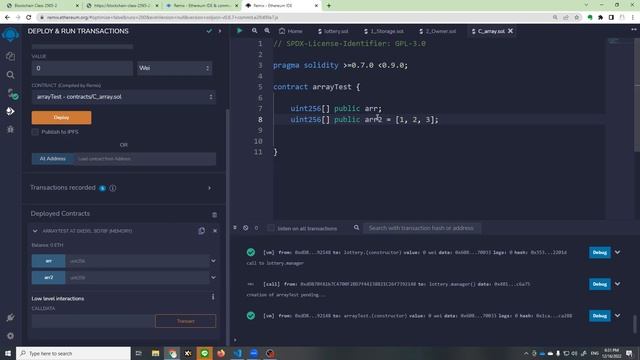This screenshot has width=640, height=360.
Task: Switch to Home editor tab
Action: (291, 31)
